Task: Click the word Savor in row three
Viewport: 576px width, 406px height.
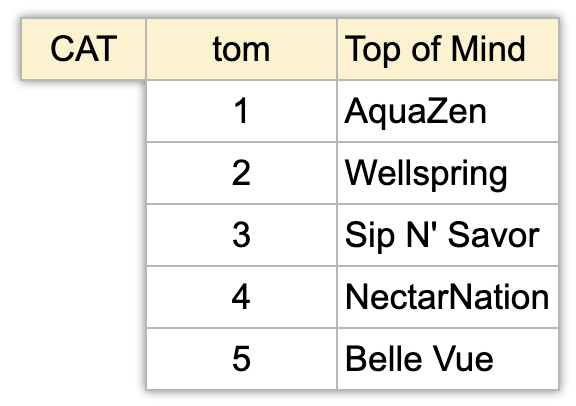Action: pos(494,235)
